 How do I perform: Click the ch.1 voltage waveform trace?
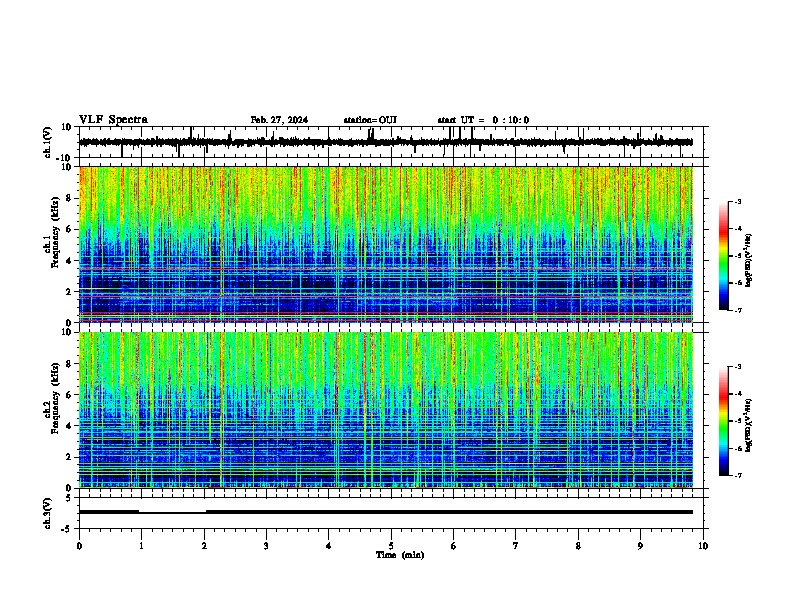click(x=385, y=142)
